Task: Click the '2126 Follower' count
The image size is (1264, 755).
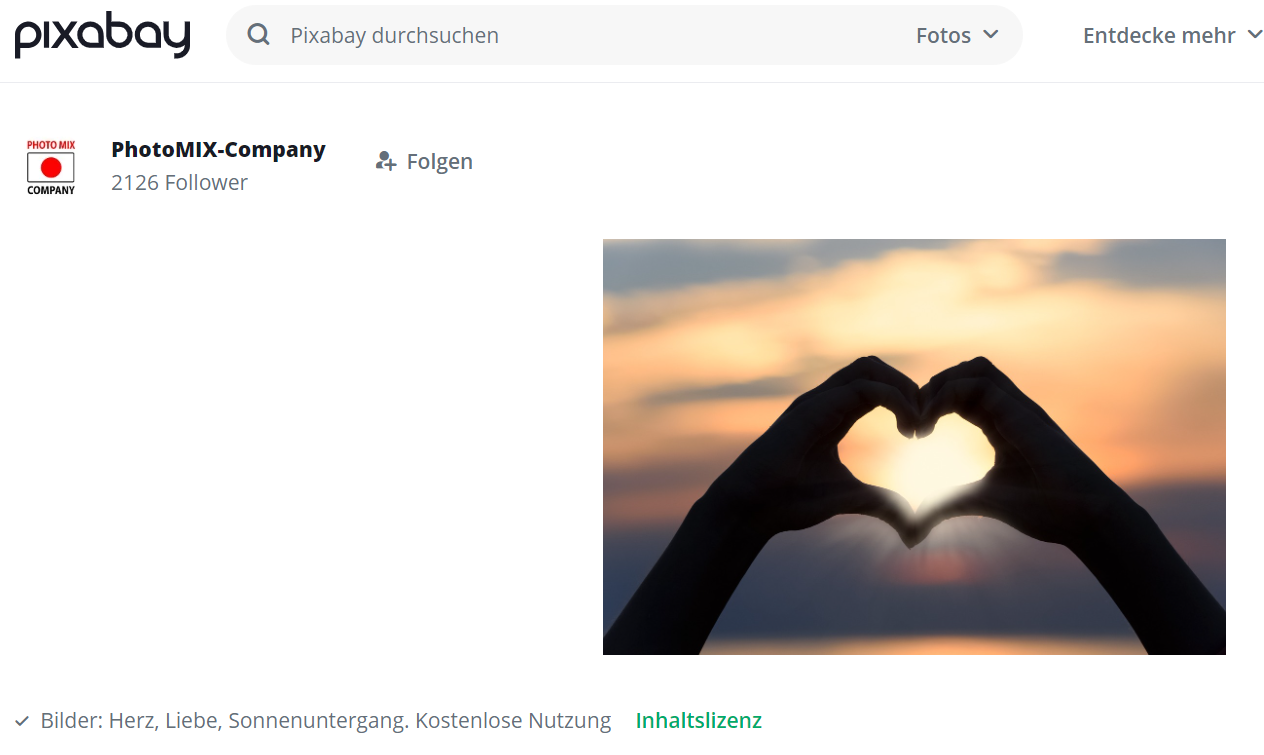Action: 179,182
